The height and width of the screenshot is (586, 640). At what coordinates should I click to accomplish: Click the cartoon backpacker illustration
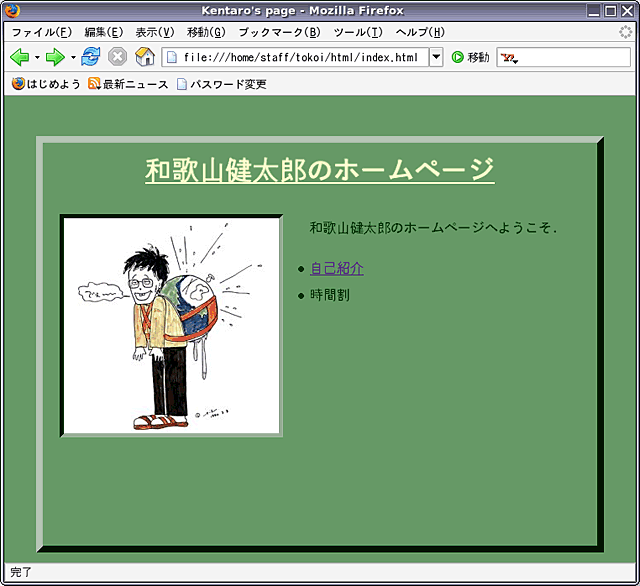[171, 326]
